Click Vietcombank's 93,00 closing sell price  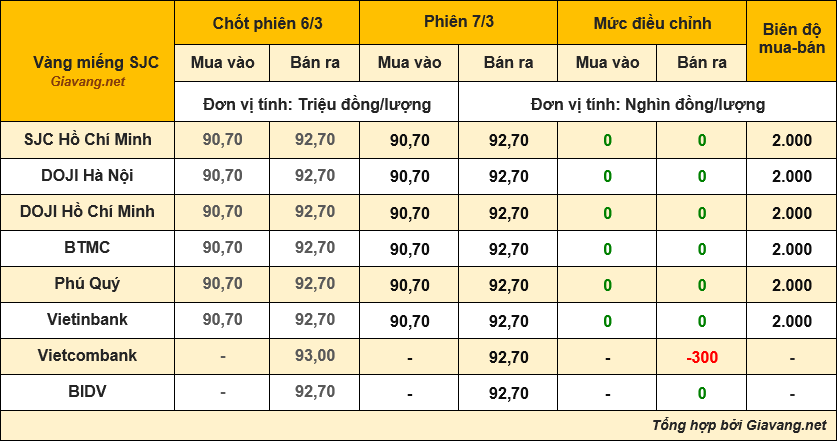(x=315, y=357)
